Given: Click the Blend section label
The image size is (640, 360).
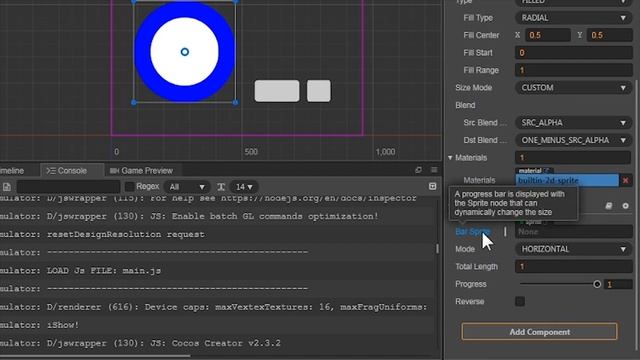Looking at the screenshot, I should click(x=465, y=105).
